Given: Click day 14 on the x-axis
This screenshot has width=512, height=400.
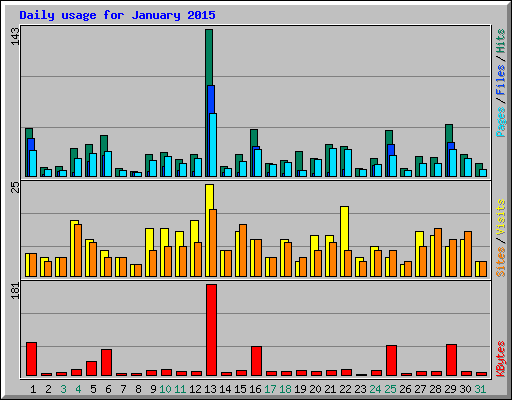Looking at the screenshot, I should (x=225, y=389).
